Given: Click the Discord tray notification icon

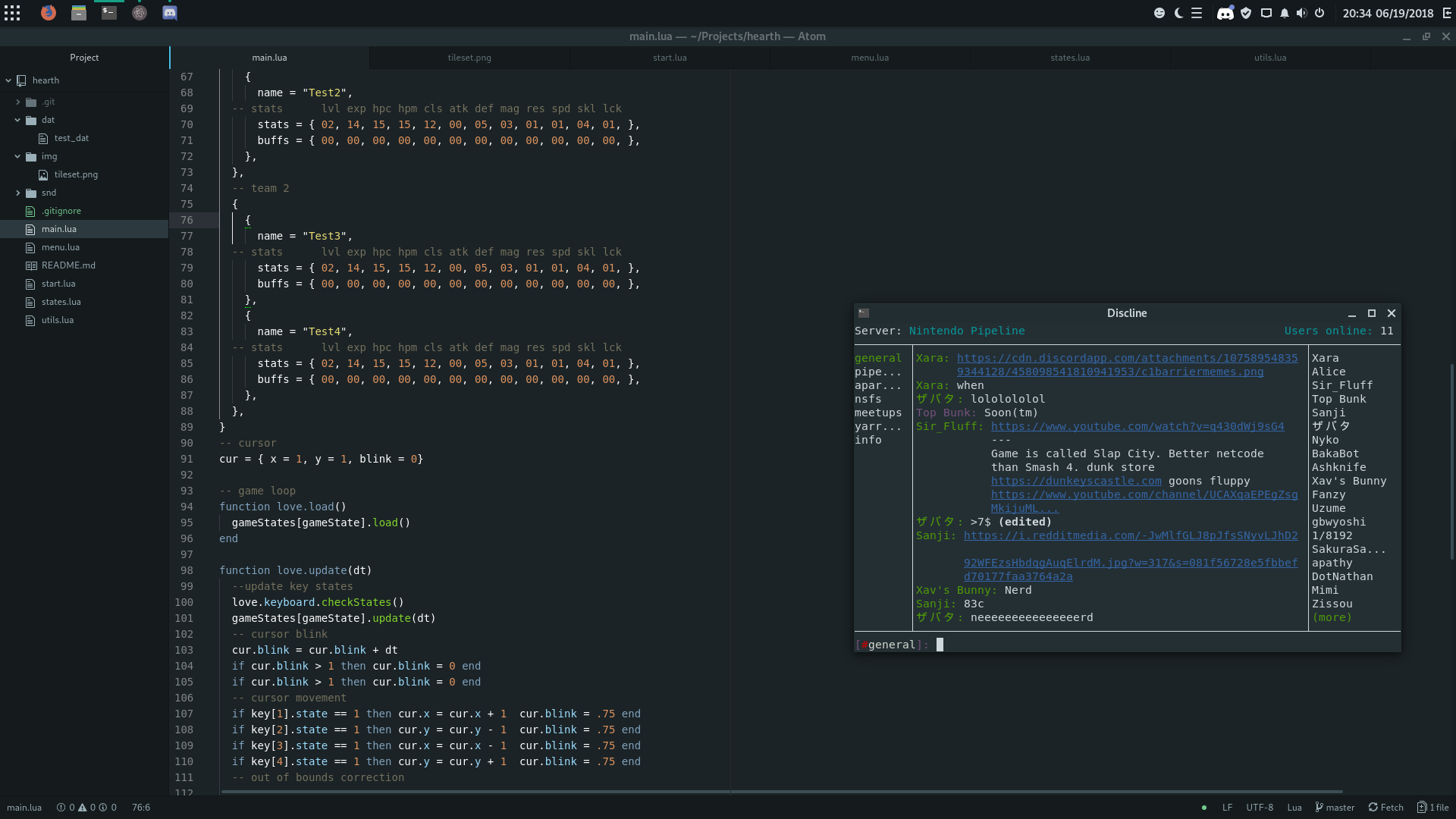Looking at the screenshot, I should coord(1225,13).
